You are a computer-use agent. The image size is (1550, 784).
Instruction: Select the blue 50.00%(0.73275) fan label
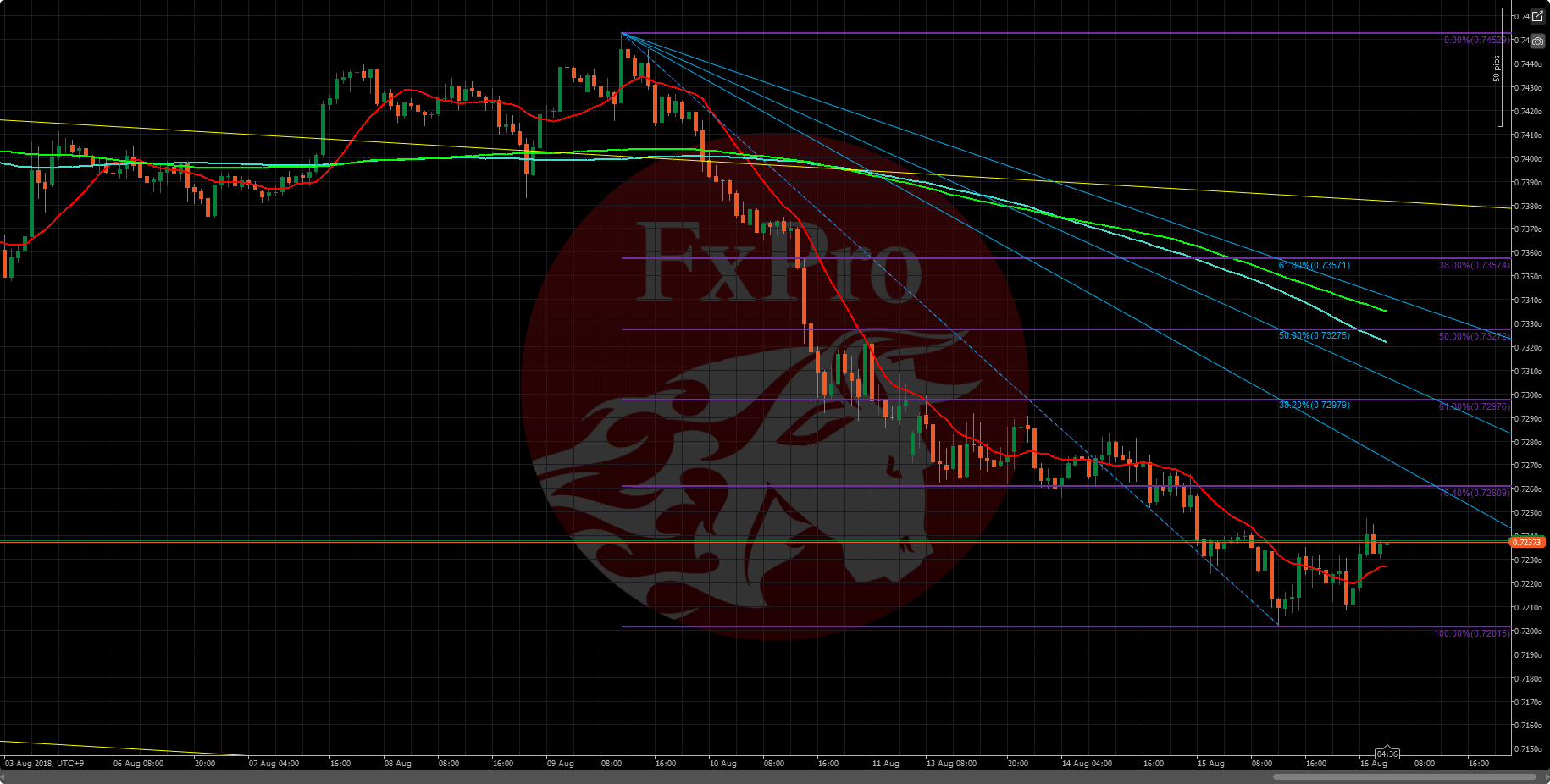tap(1315, 335)
